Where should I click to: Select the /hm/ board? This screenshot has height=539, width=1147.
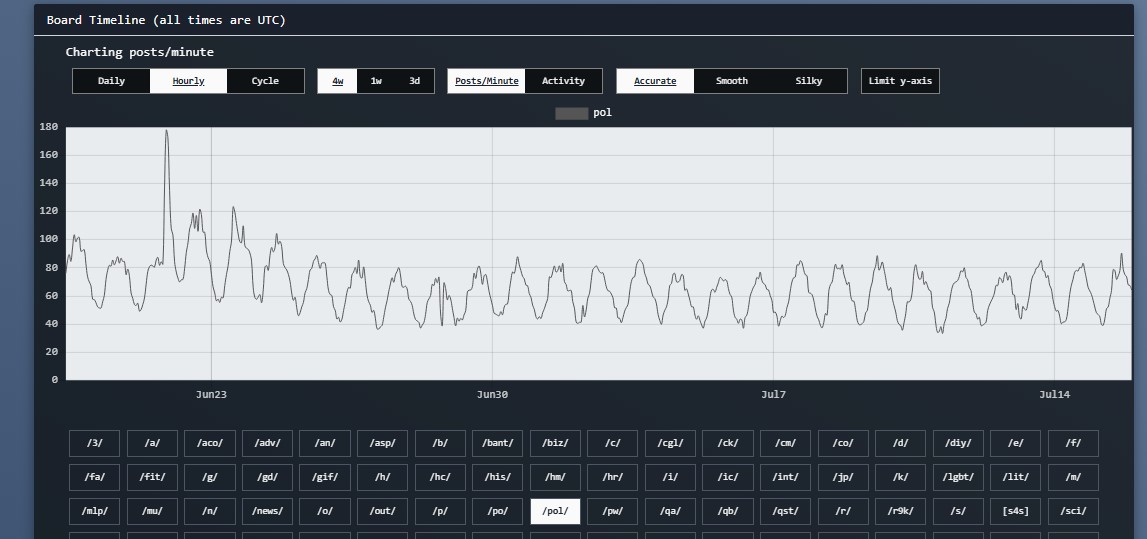[x=555, y=478]
